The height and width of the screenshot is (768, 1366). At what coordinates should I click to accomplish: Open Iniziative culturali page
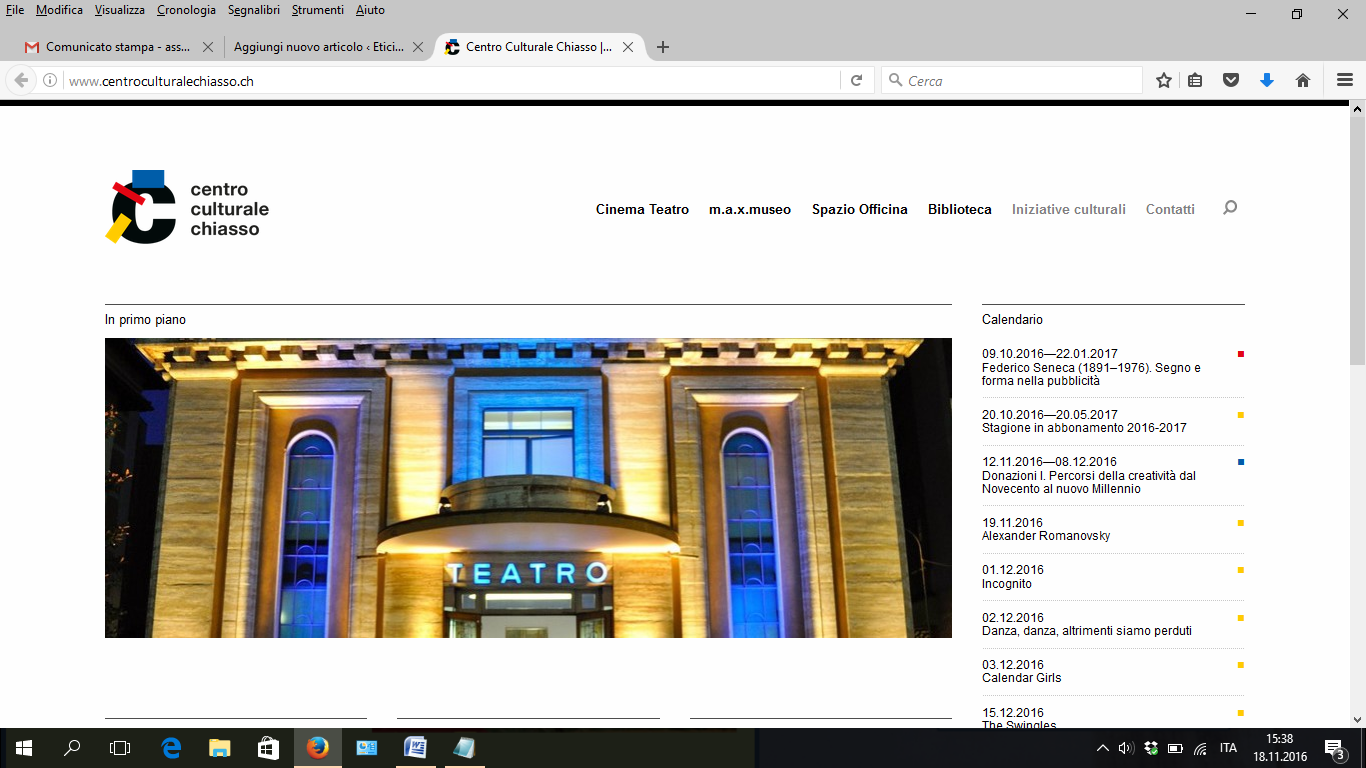(1069, 209)
